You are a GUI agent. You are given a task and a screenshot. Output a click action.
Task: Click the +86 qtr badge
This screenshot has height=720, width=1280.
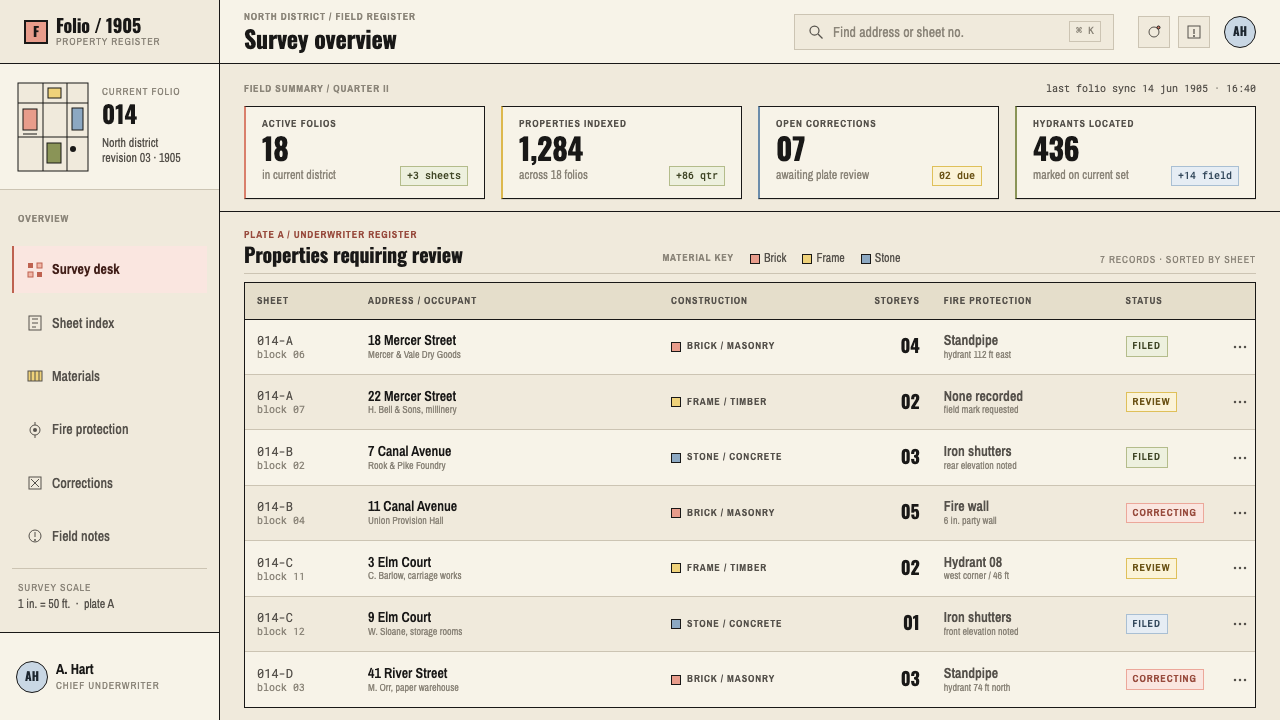[697, 176]
